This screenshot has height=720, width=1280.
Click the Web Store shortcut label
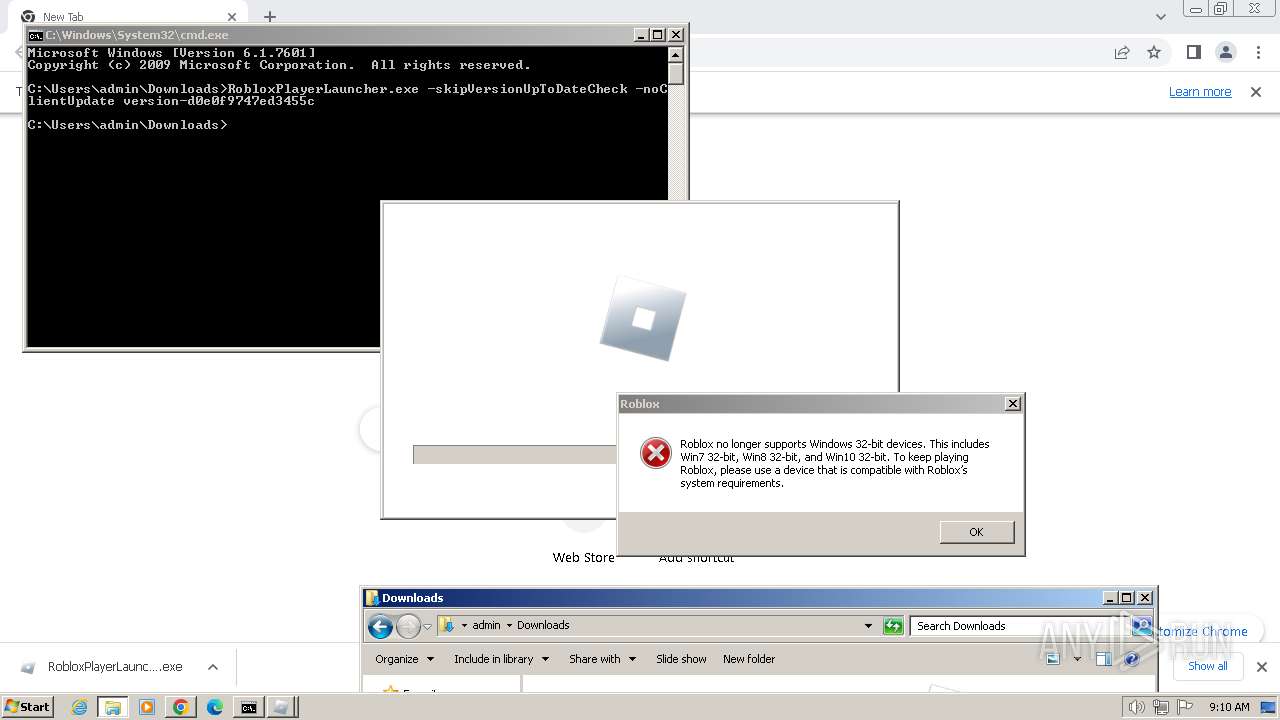coord(584,557)
